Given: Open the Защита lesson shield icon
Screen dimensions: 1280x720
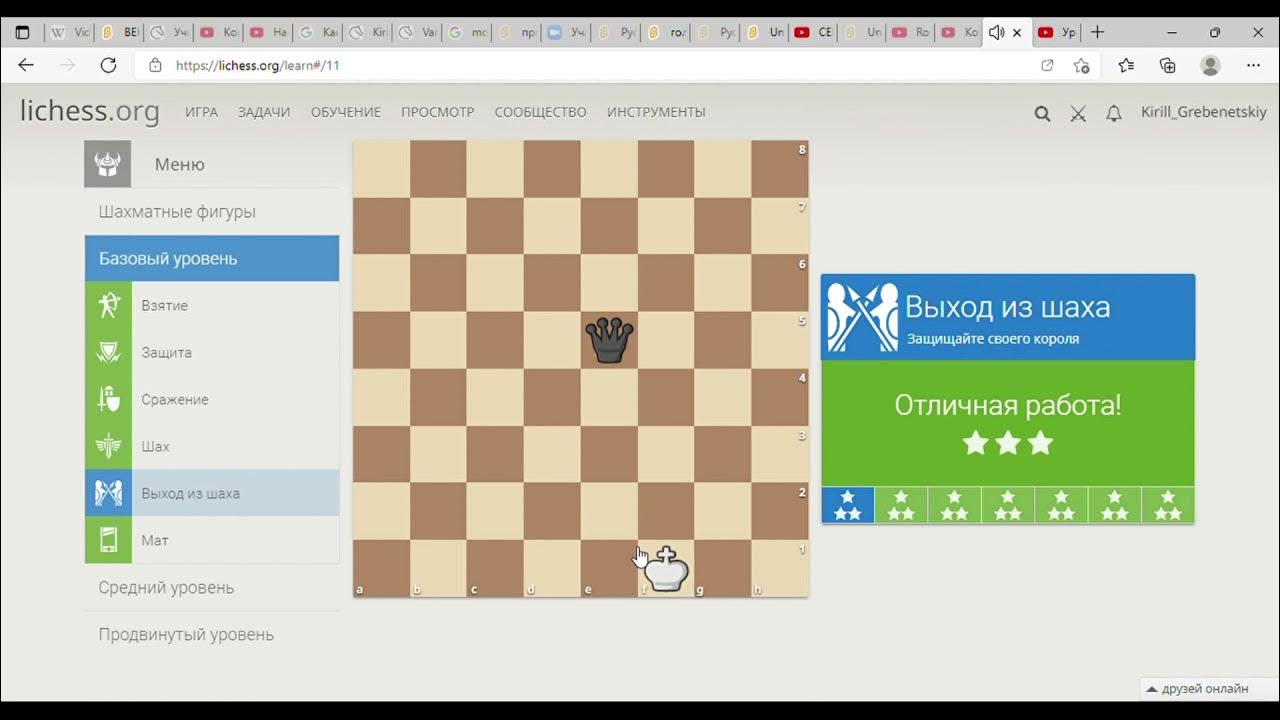Looking at the screenshot, I should [108, 352].
